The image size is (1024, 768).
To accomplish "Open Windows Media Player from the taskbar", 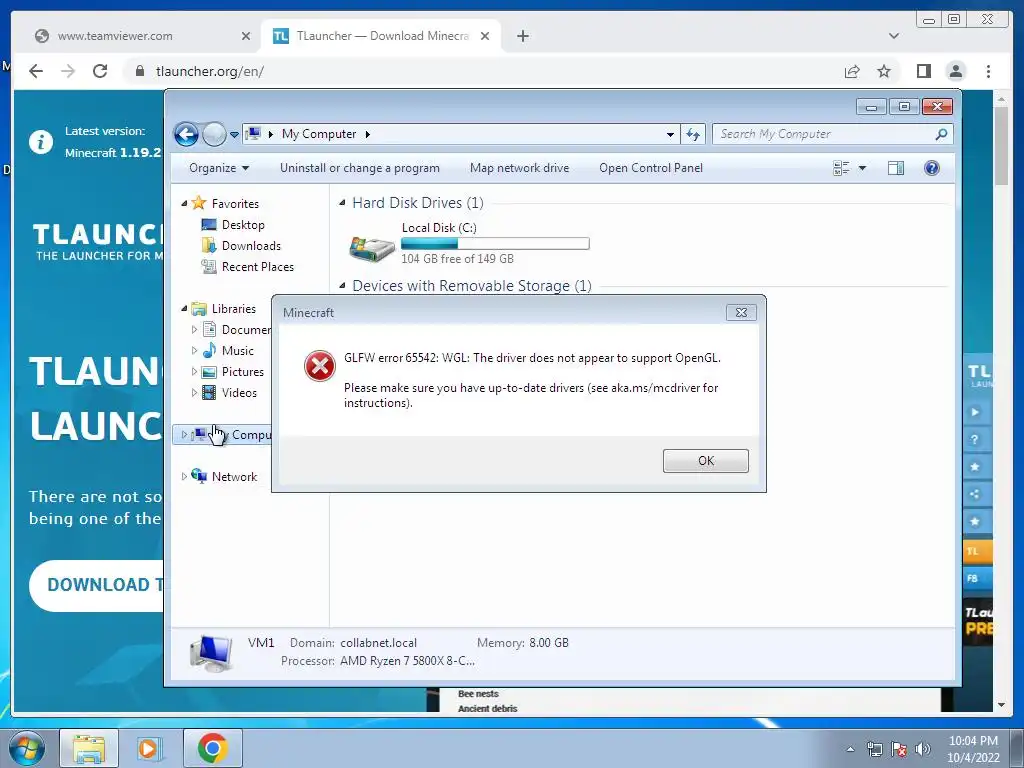I will point(150,748).
